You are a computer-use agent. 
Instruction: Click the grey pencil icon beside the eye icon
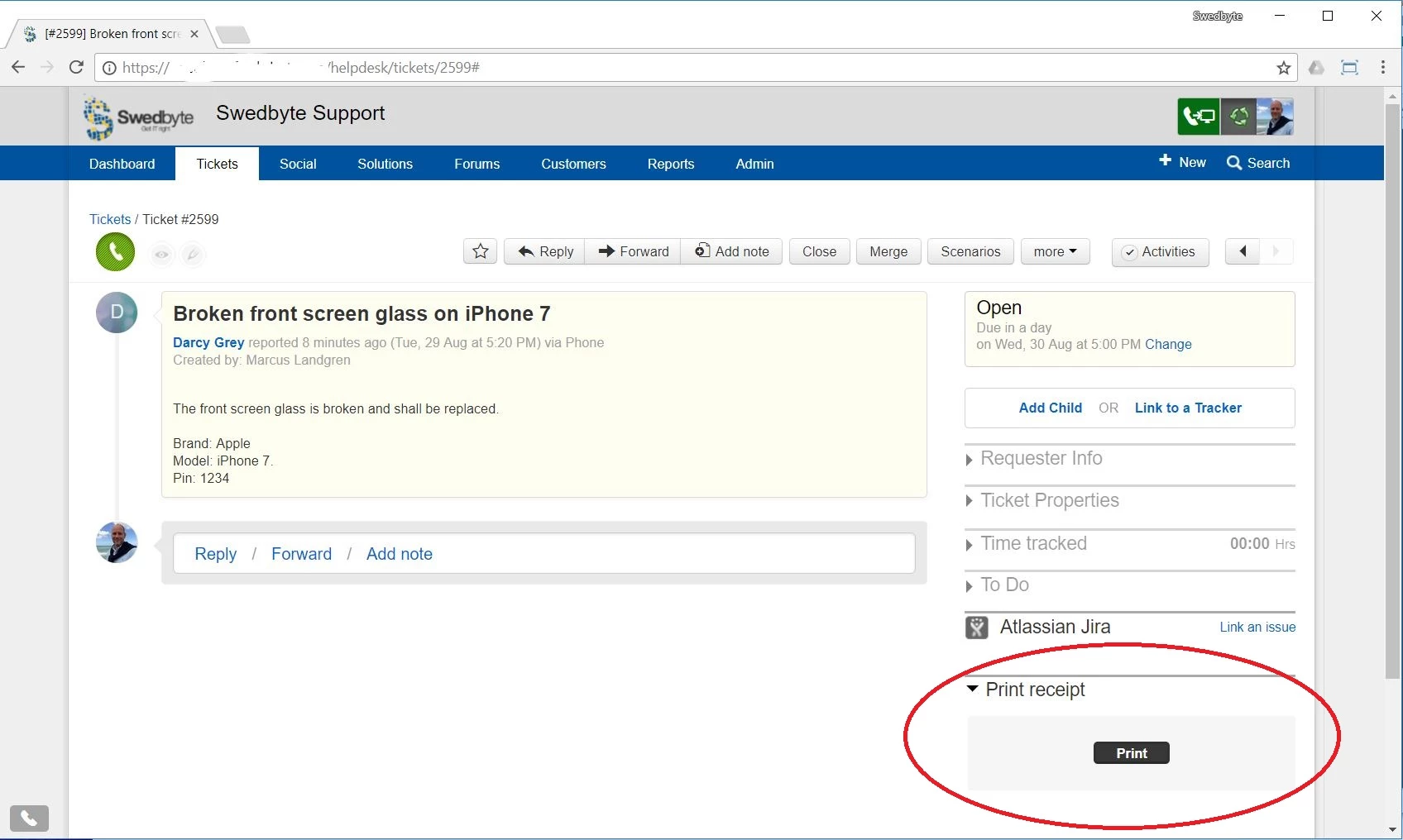tap(193, 254)
